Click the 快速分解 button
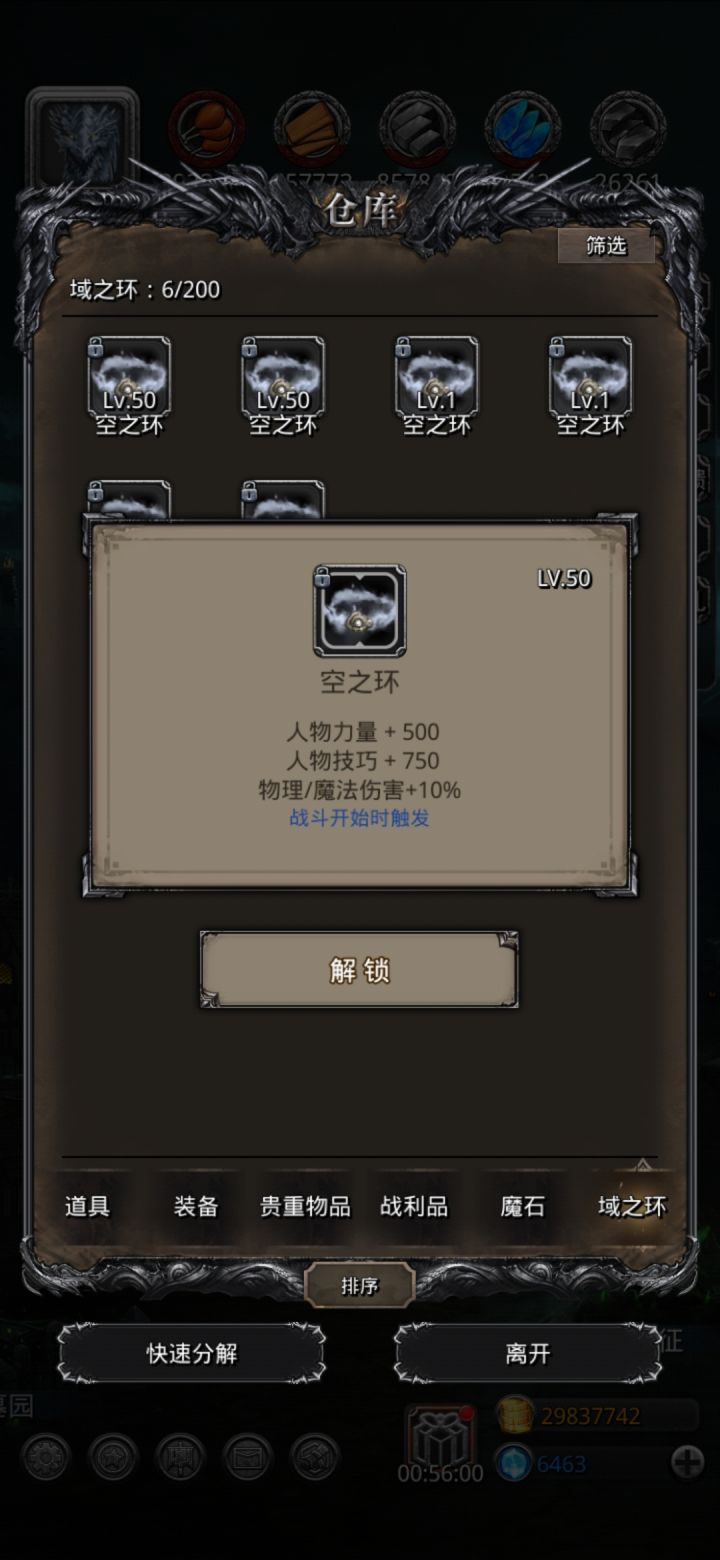 click(192, 1354)
